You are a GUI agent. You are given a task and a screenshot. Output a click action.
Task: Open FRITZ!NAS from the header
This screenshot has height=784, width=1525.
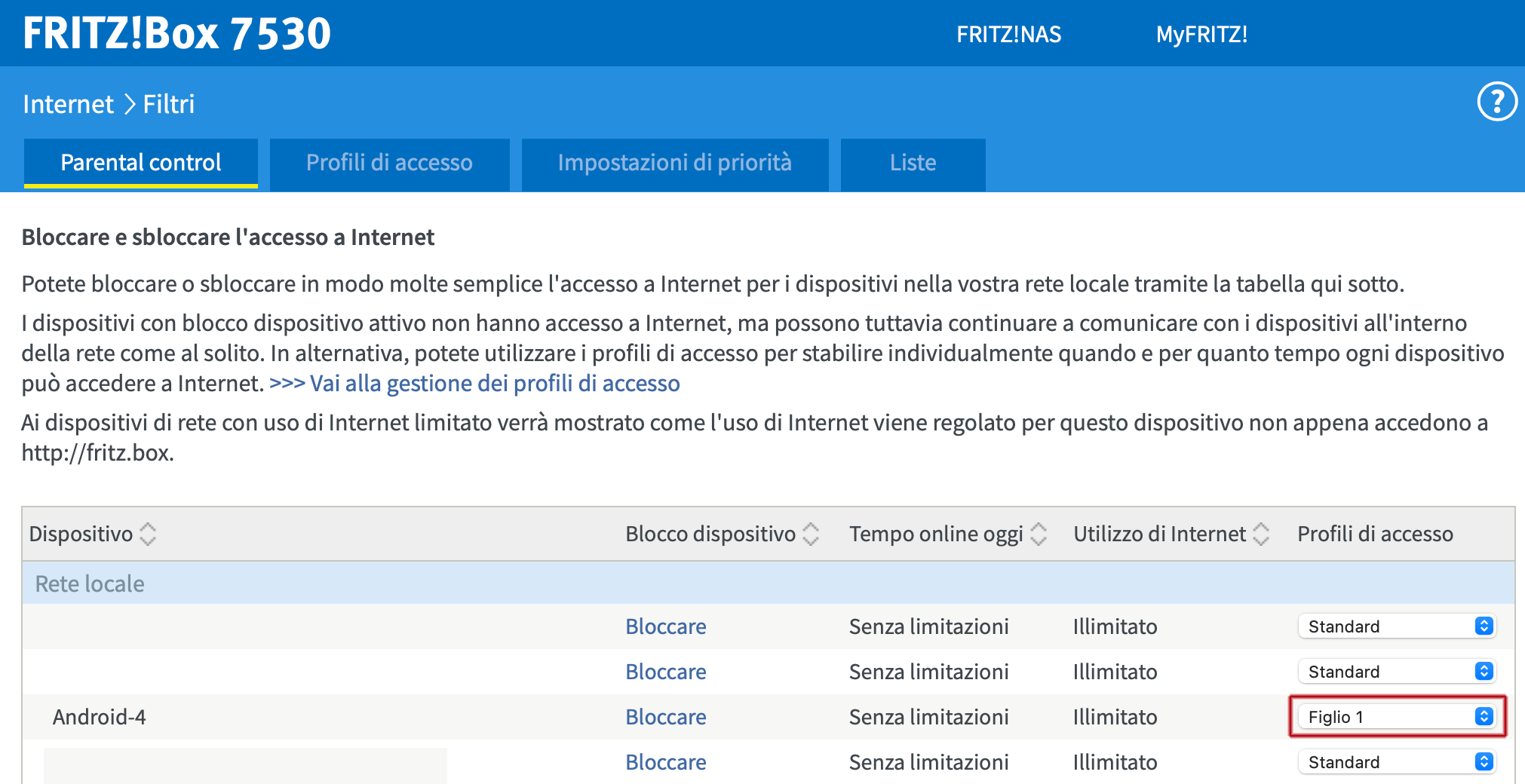[x=1008, y=34]
